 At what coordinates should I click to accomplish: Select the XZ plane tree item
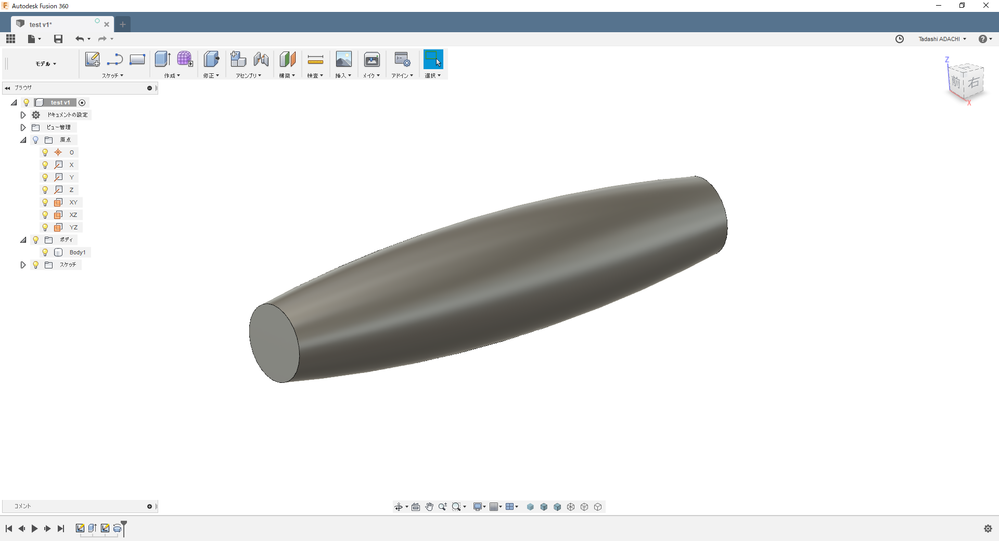(x=73, y=215)
